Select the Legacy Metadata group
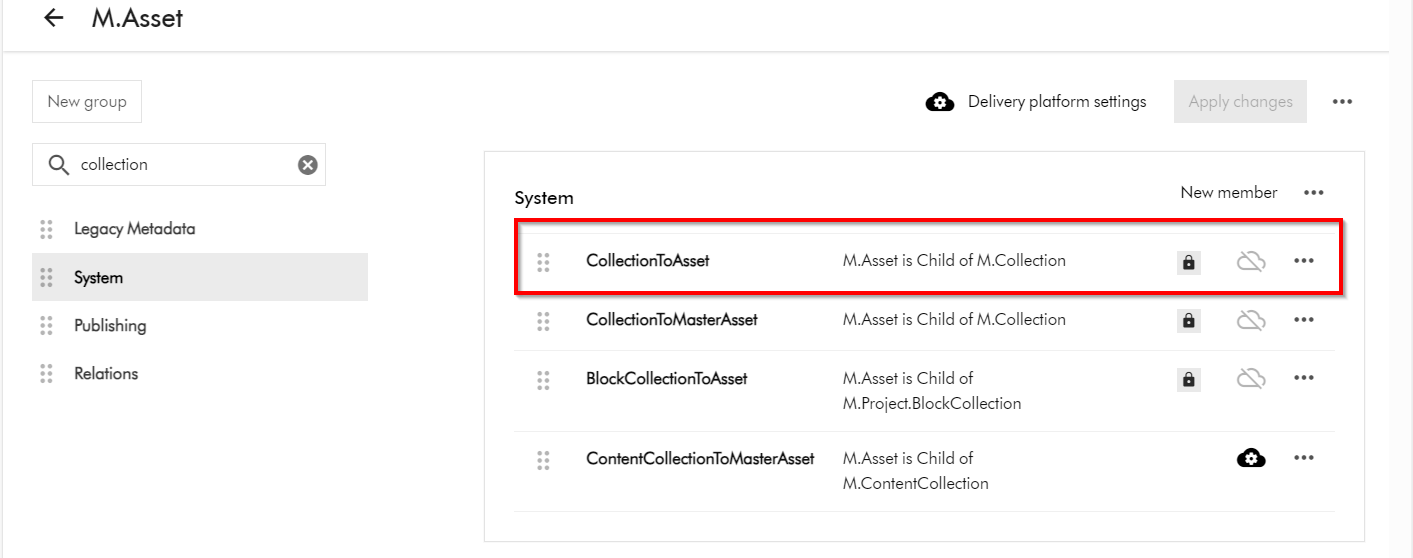This screenshot has width=1413, height=558. point(134,229)
